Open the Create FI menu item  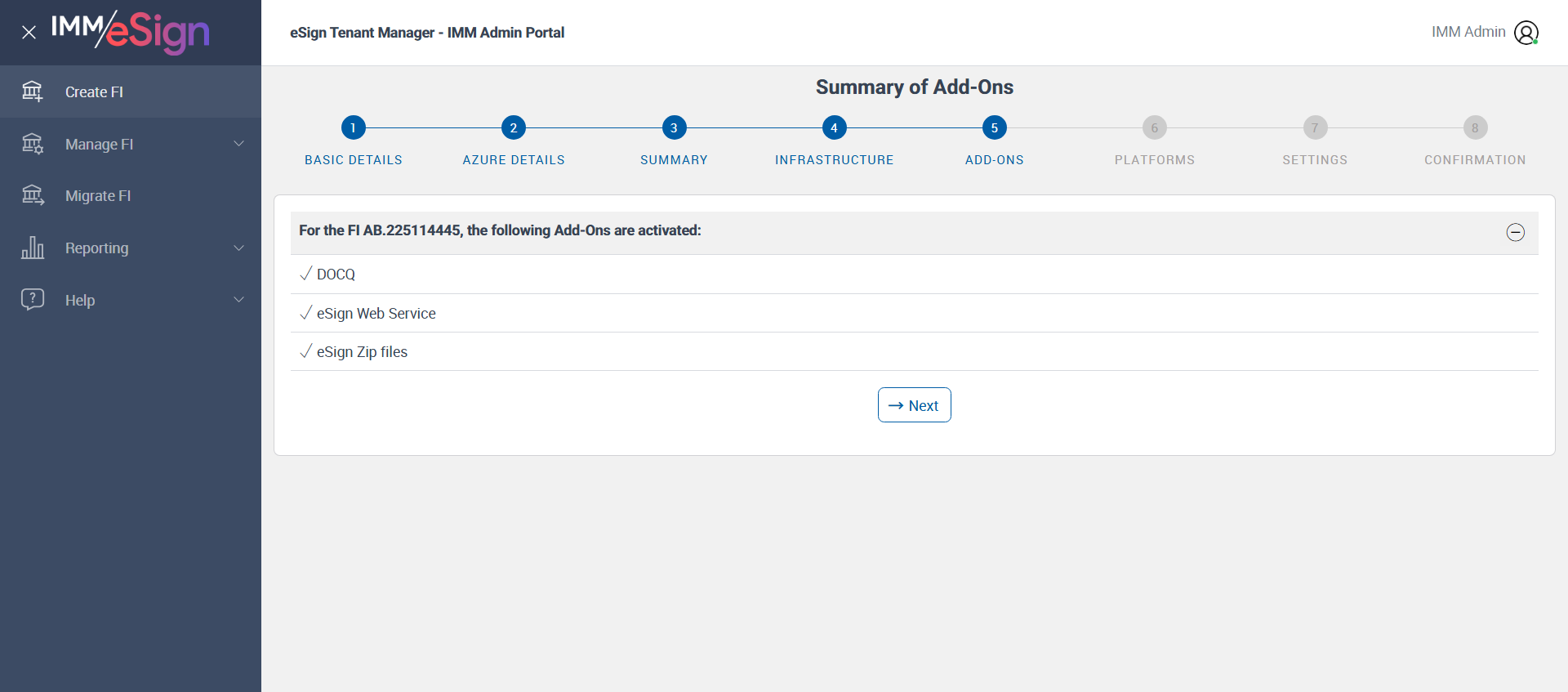coord(131,92)
